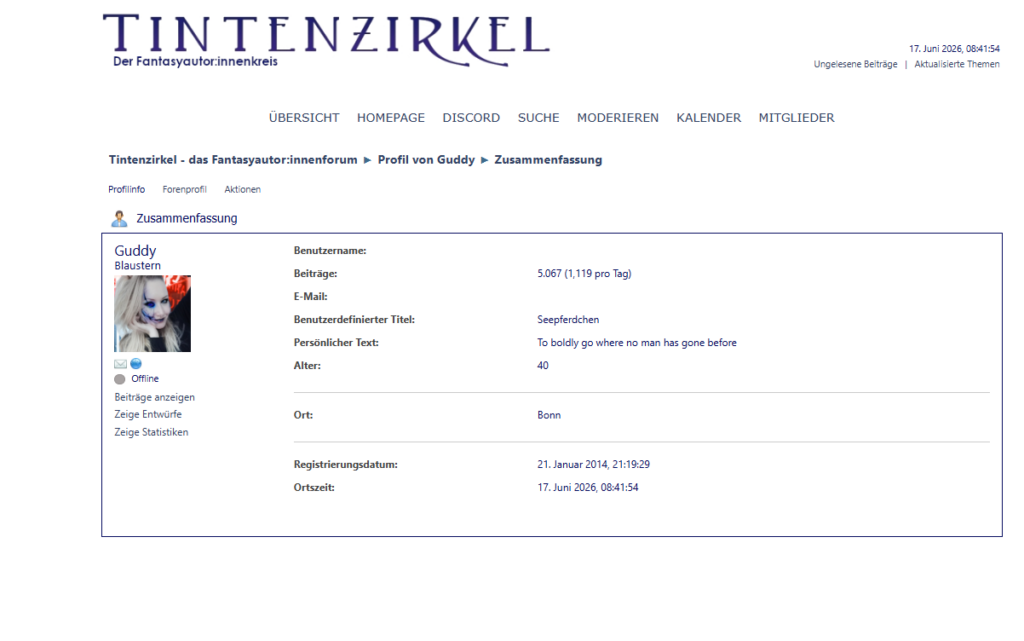
Task: Switch to the Profilinfo tab
Action: pyautogui.click(x=127, y=189)
